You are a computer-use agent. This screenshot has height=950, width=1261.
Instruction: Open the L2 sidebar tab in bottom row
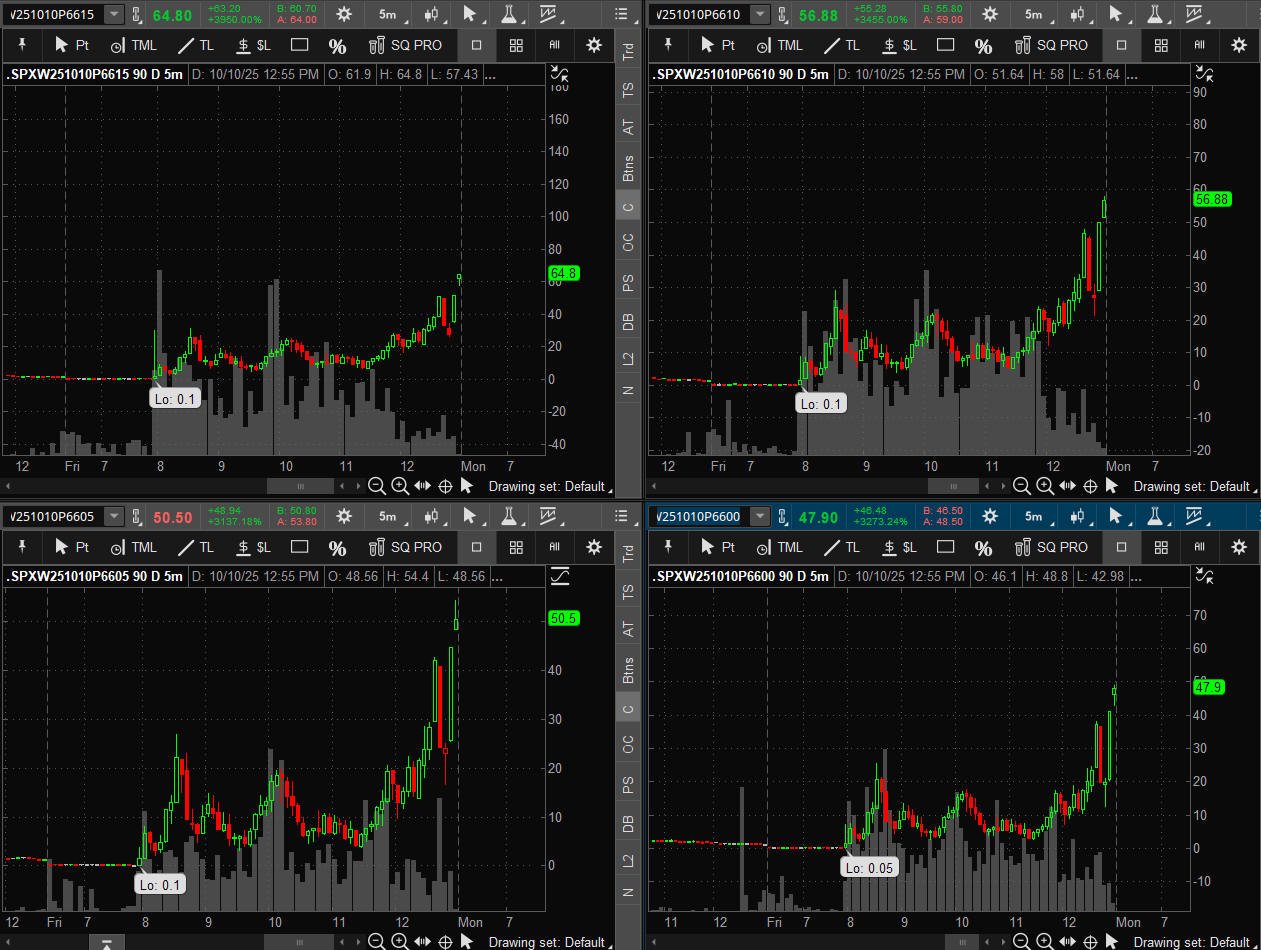628,860
